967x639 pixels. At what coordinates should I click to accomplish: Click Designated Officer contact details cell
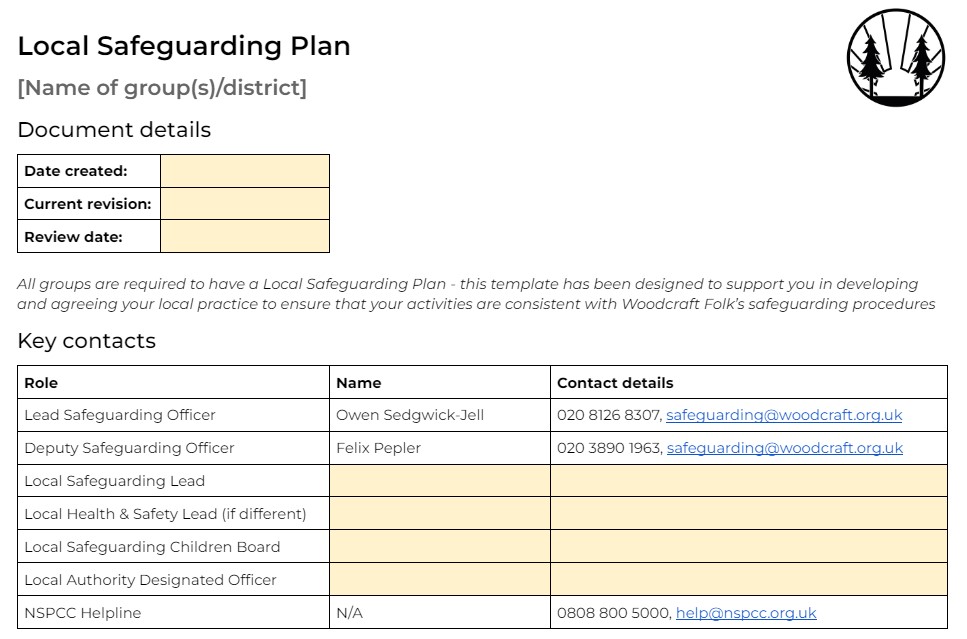tap(748, 580)
